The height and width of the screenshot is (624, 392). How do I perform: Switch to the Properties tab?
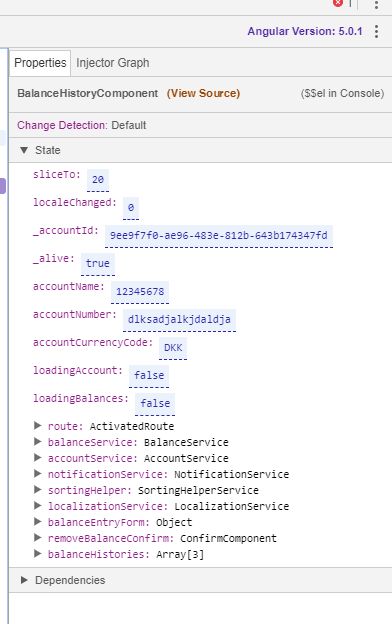(40, 63)
